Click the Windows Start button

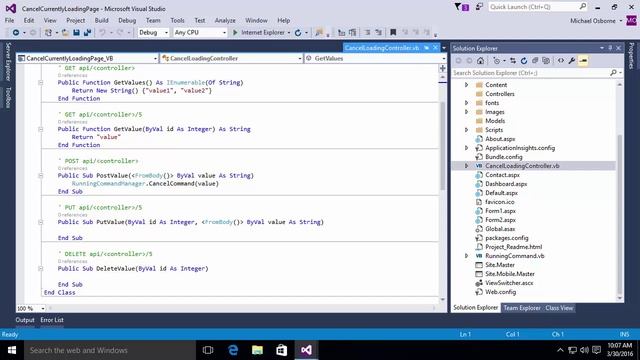point(12,350)
